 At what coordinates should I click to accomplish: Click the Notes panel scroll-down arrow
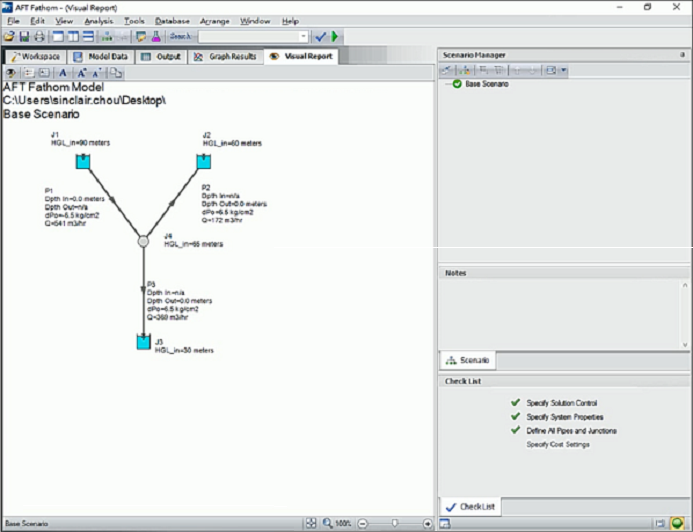685,345
